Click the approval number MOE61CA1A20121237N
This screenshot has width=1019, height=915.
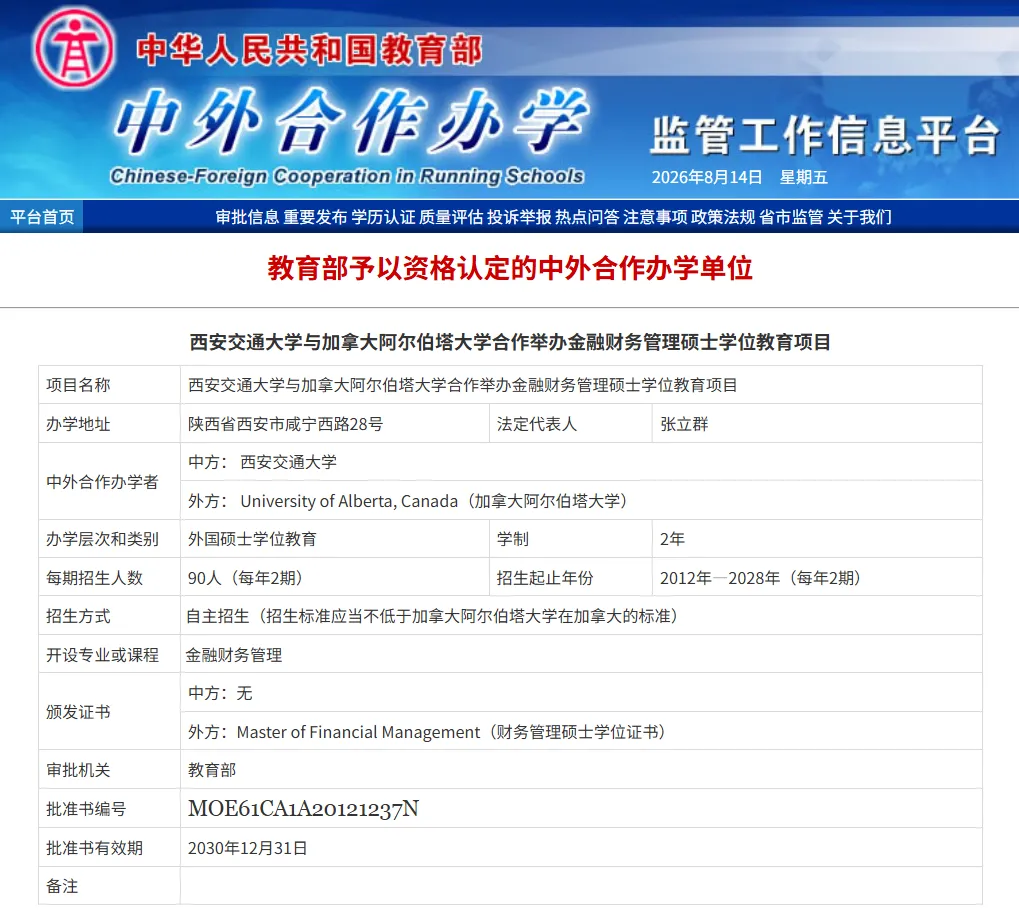pos(303,808)
